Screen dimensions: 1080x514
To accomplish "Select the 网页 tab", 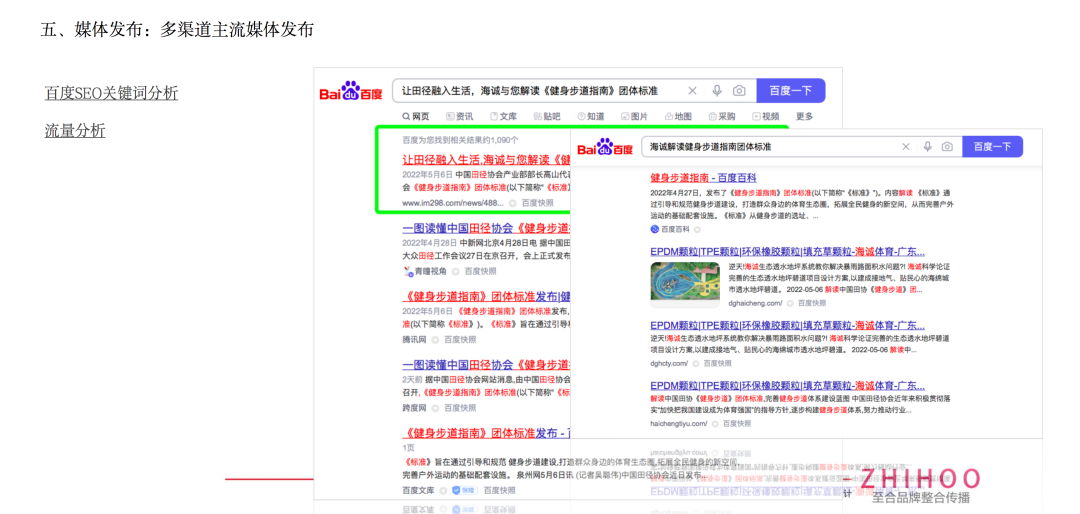I will click(x=416, y=116).
